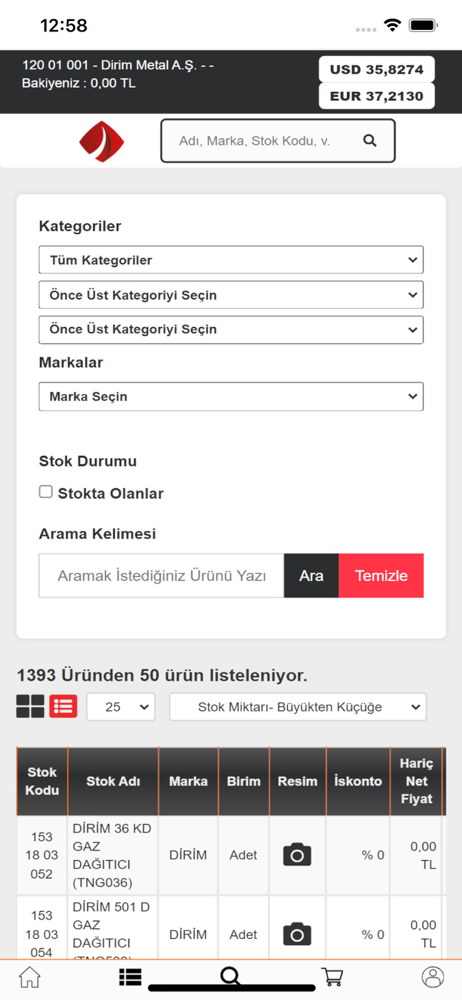
Task: Open user profile icon in bottom bar
Action: point(433,977)
